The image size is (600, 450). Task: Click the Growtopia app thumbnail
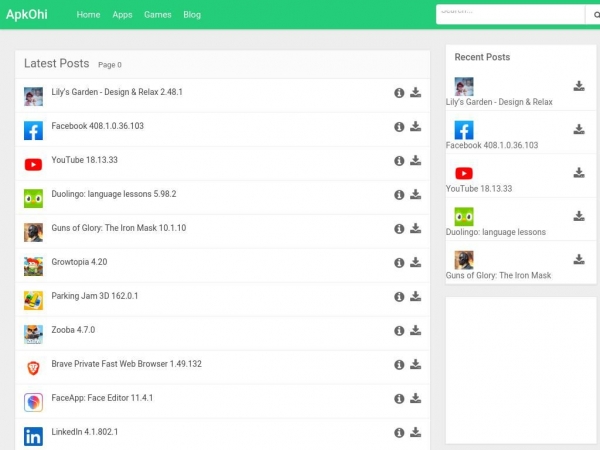click(33, 266)
